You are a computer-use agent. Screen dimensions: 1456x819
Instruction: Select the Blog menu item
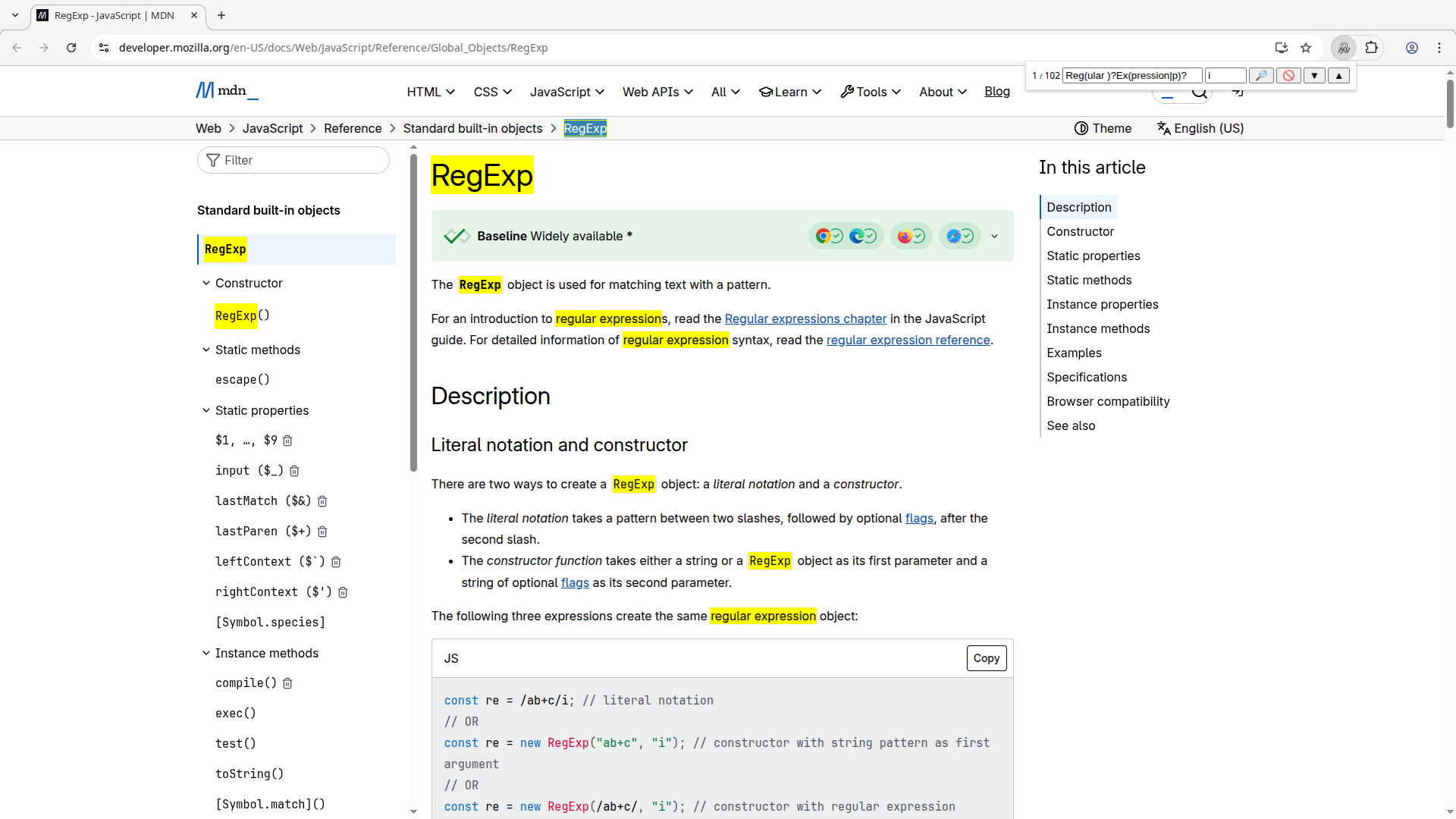click(x=997, y=92)
